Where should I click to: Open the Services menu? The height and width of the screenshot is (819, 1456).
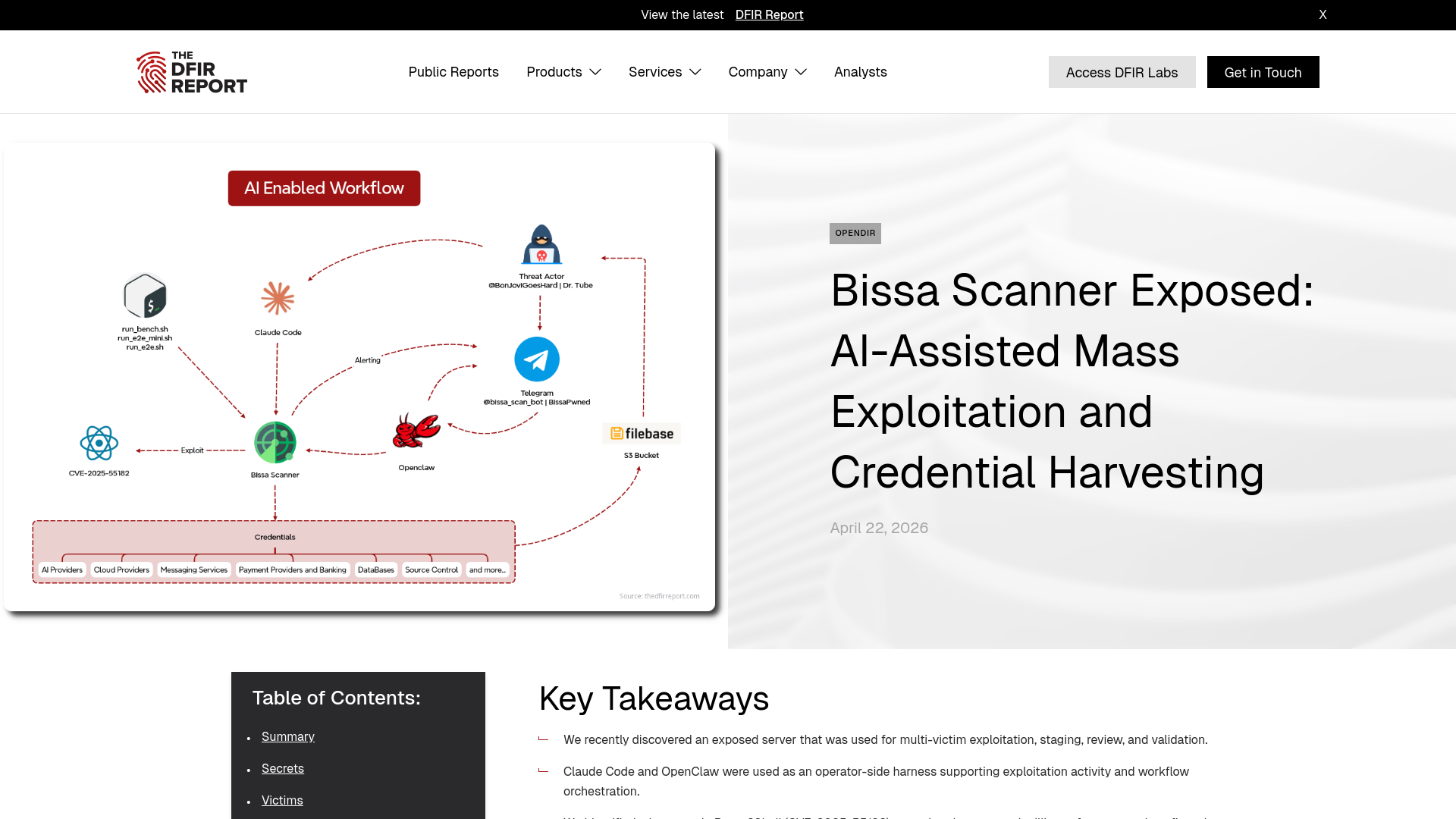[x=655, y=72]
